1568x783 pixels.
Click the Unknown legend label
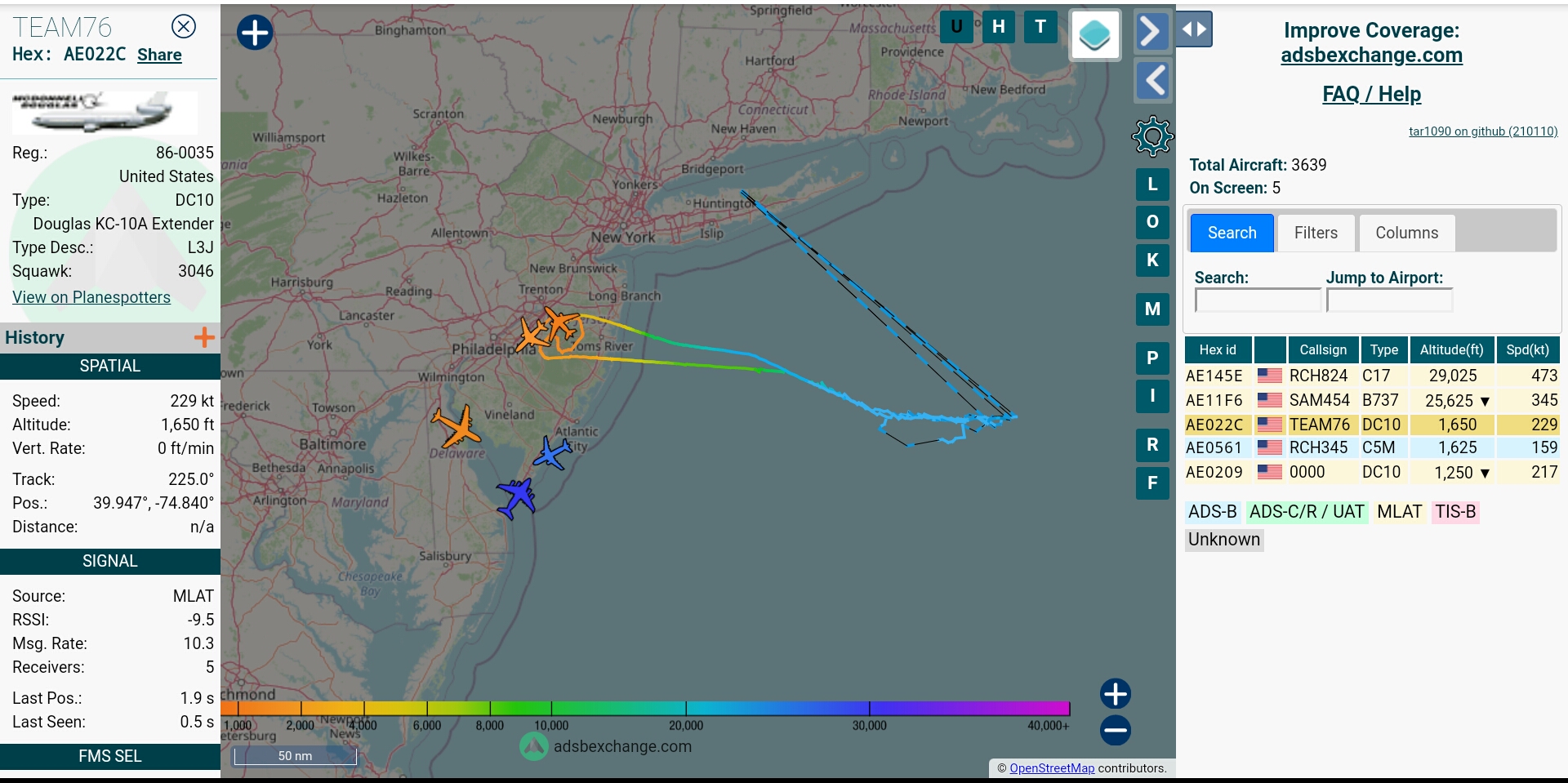click(x=1224, y=540)
